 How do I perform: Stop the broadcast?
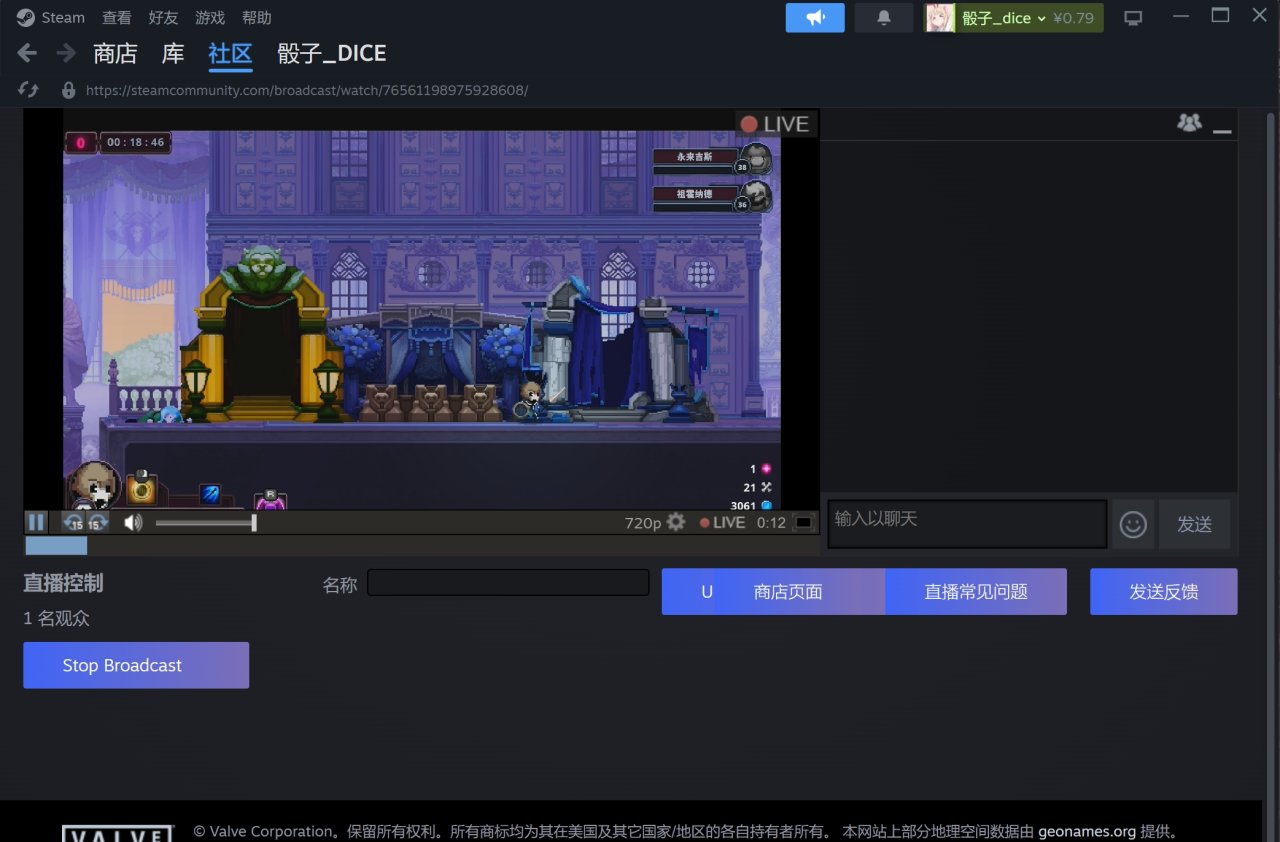pos(136,665)
